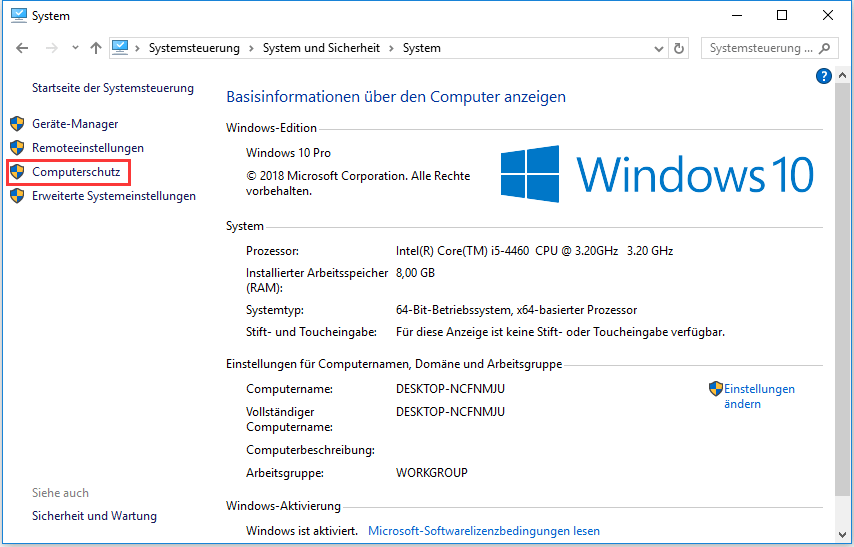Click Windows ist aktiviert text
Viewport: 854px width, 547px height.
click(302, 531)
